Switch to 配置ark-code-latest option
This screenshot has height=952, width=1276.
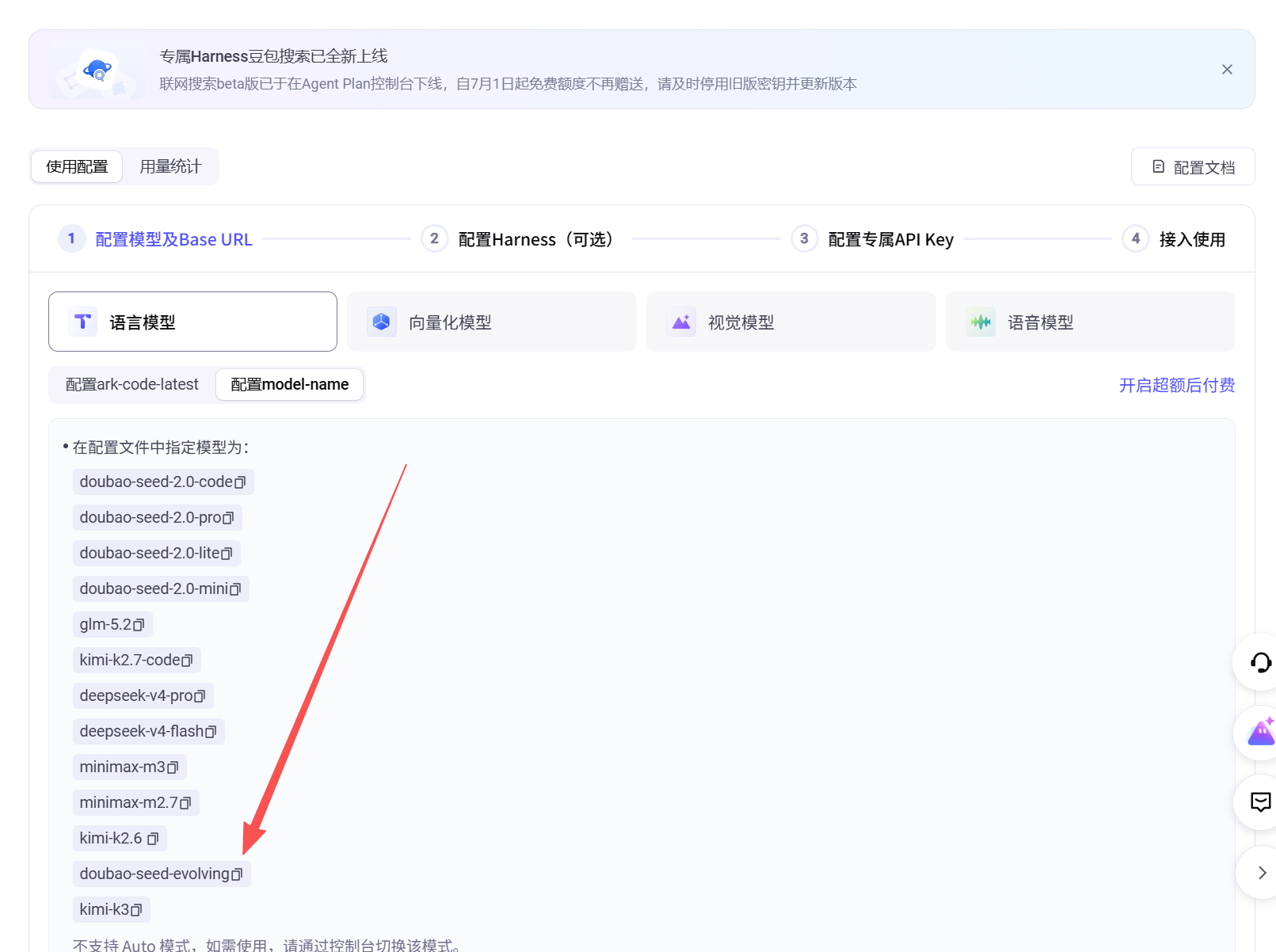tap(132, 384)
